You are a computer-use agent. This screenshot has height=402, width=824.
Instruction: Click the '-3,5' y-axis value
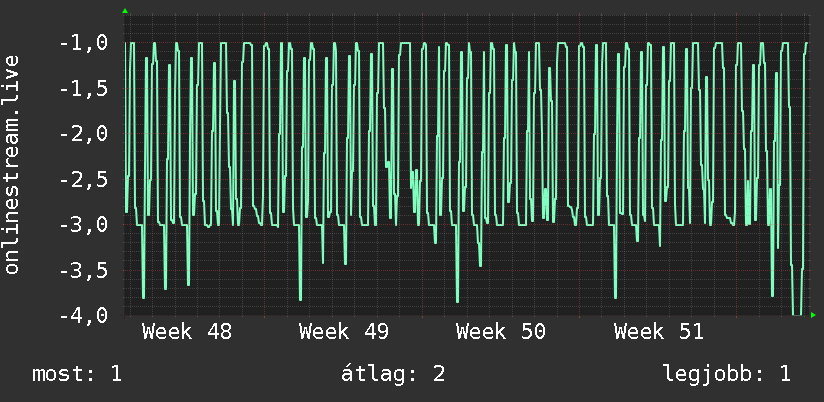84,271
